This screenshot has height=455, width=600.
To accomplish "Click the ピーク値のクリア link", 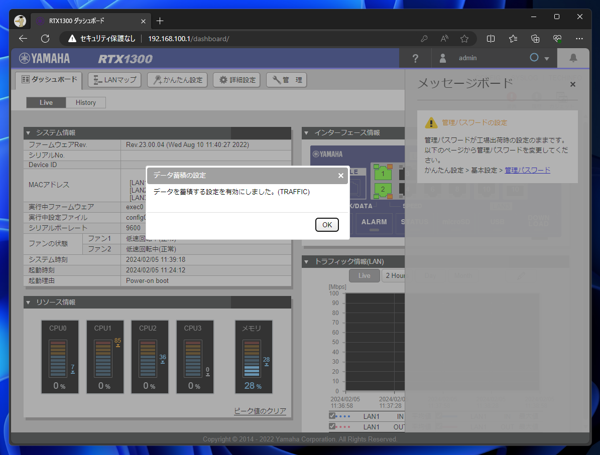I will tap(260, 411).
